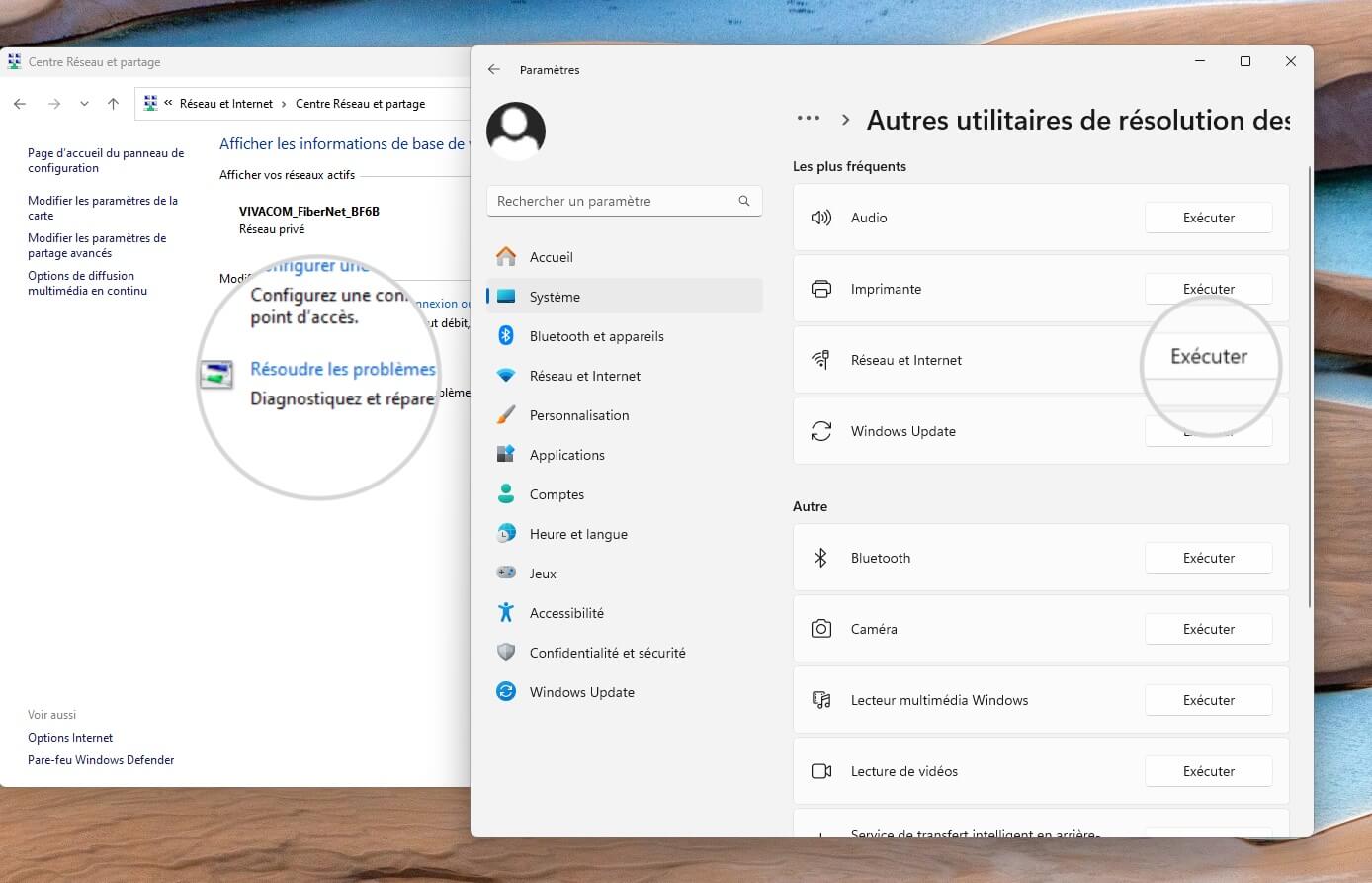This screenshot has height=883, width=1372.
Task: Run the Bluetooth troubleshooter
Action: (x=1209, y=558)
